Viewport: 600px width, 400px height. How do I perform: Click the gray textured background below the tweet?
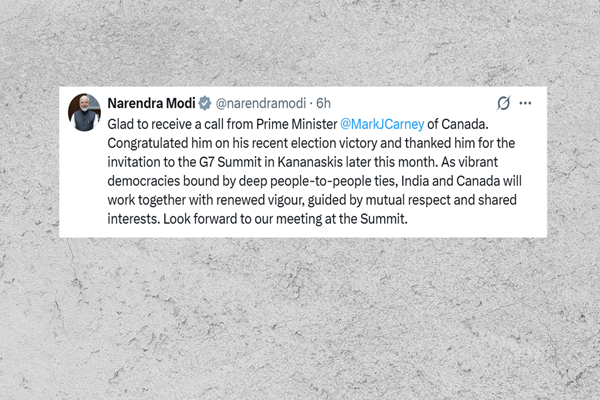(x=300, y=320)
